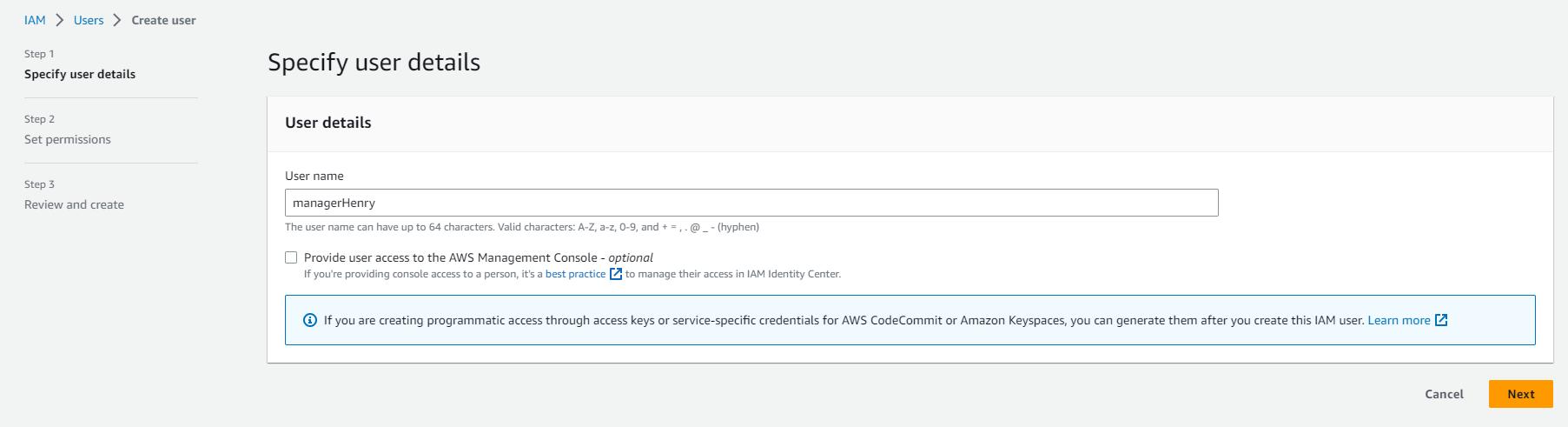The width and height of the screenshot is (1568, 427).
Task: Jump to Step 3 Review and create
Action: point(74,204)
